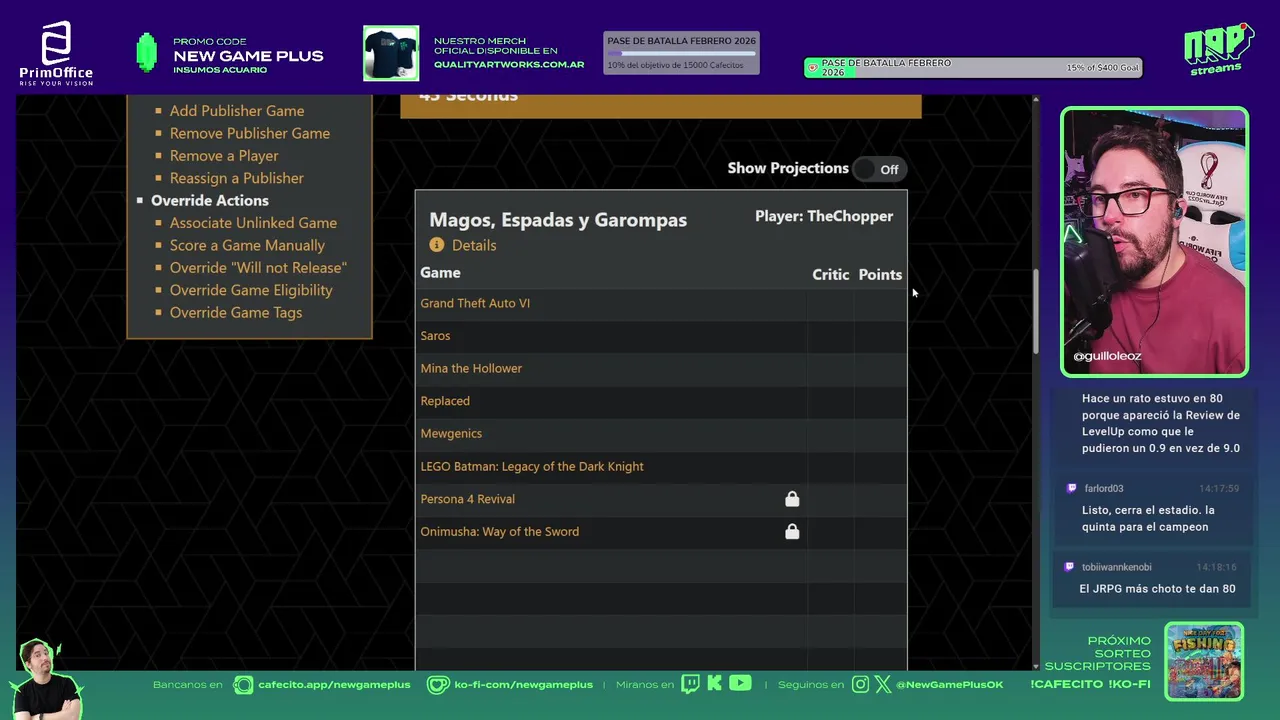The image size is (1280, 720).
Task: Select Reassign a Publisher action
Action: 237,178
